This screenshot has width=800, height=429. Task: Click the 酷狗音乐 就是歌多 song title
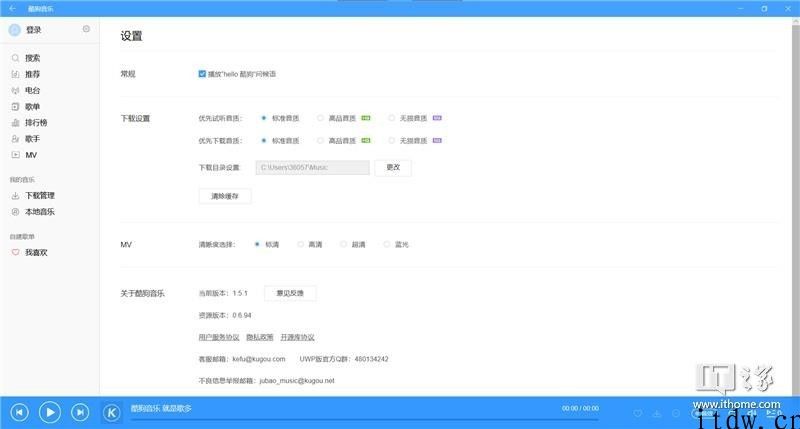[x=161, y=409]
